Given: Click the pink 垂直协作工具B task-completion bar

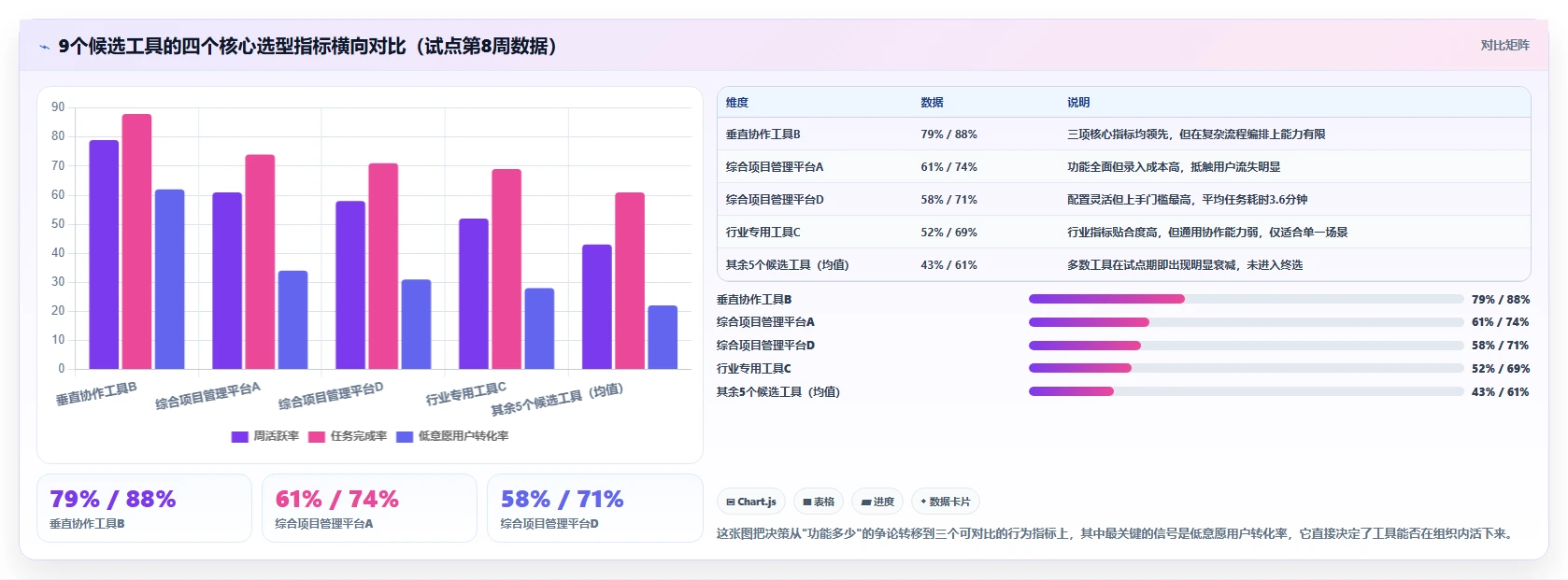Looking at the screenshot, I should tap(136, 241).
